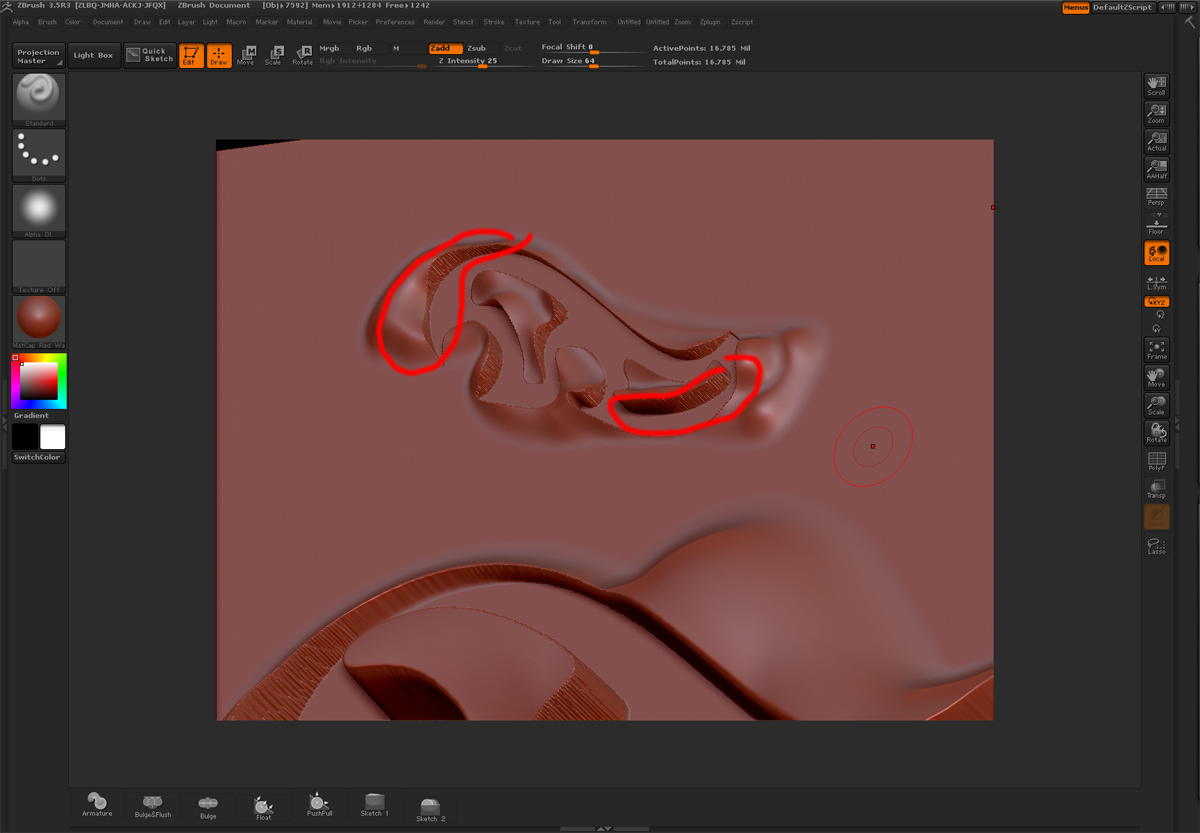1200x833 pixels.
Task: Click the Zoom navigation icon
Action: (1156, 113)
